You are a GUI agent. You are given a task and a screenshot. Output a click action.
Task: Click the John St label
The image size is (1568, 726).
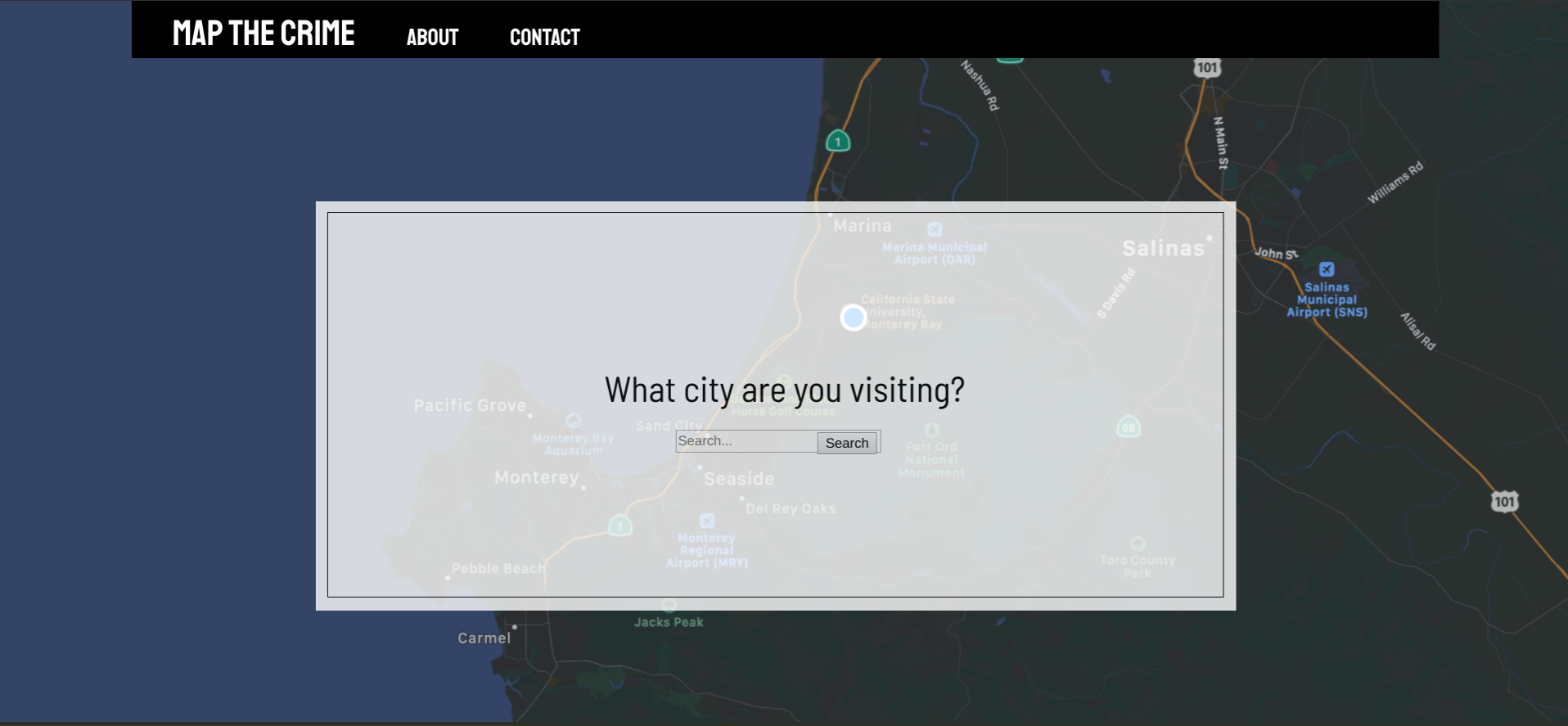tap(1277, 253)
